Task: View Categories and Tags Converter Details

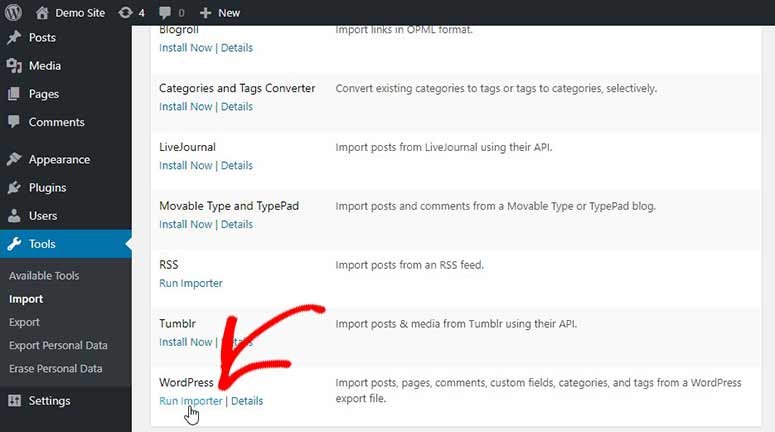Action: click(237, 107)
